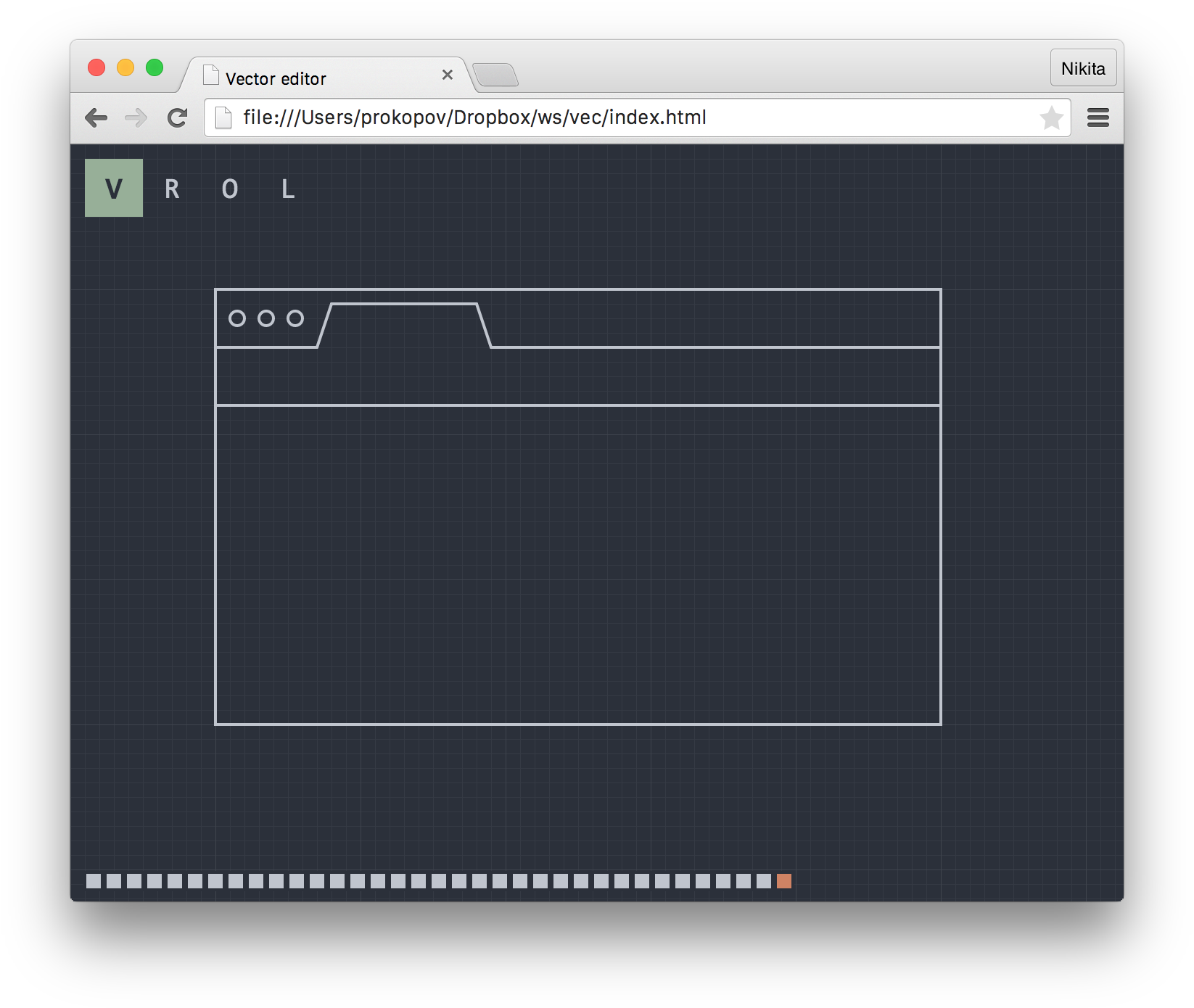1194x1008 pixels.
Task: Select the third drawn circle in the mockup
Action: (x=295, y=318)
